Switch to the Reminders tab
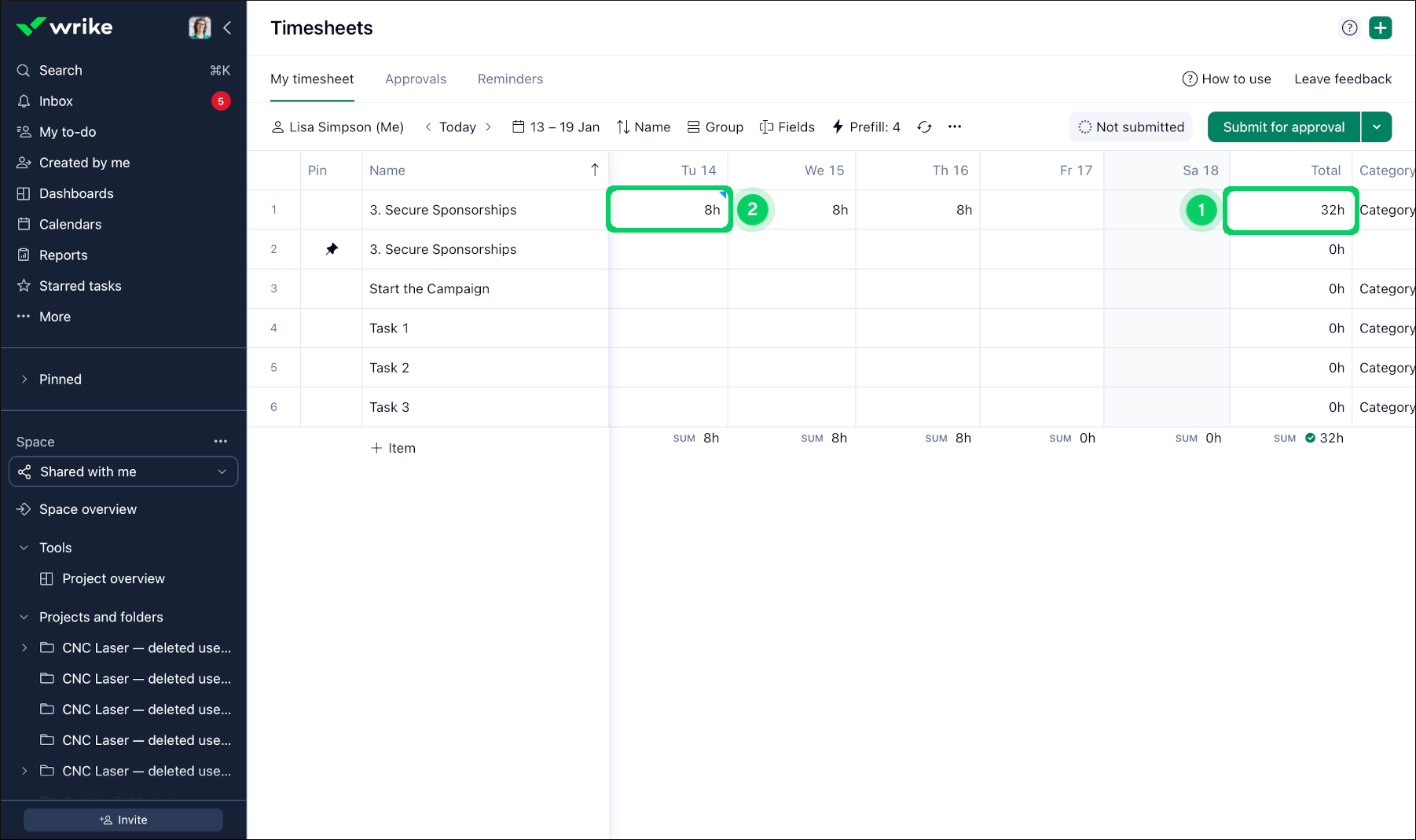 [510, 79]
